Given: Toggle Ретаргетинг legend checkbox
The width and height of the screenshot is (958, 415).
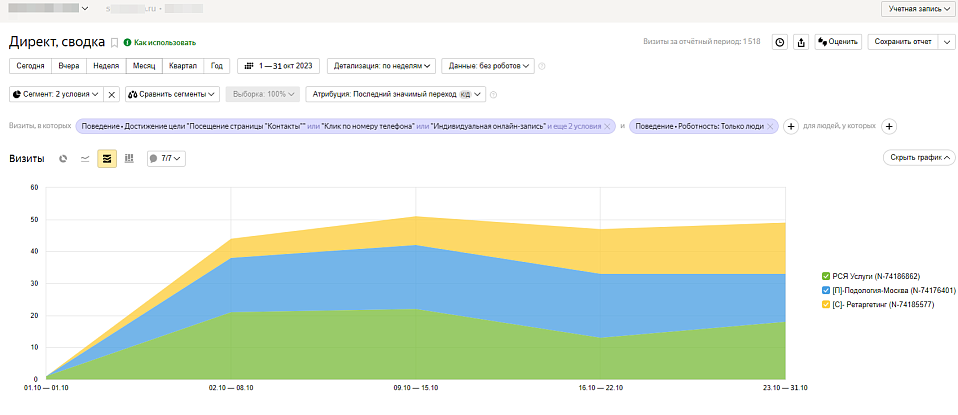Looking at the screenshot, I should tap(826, 304).
